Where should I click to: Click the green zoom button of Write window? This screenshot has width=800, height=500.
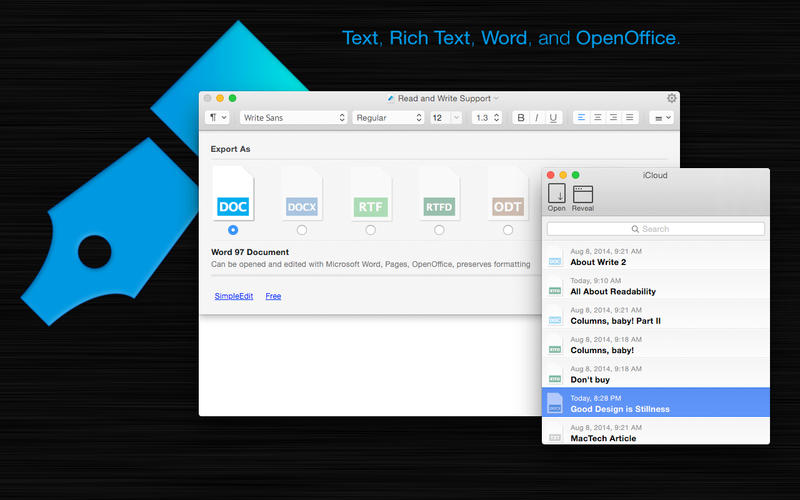233,98
